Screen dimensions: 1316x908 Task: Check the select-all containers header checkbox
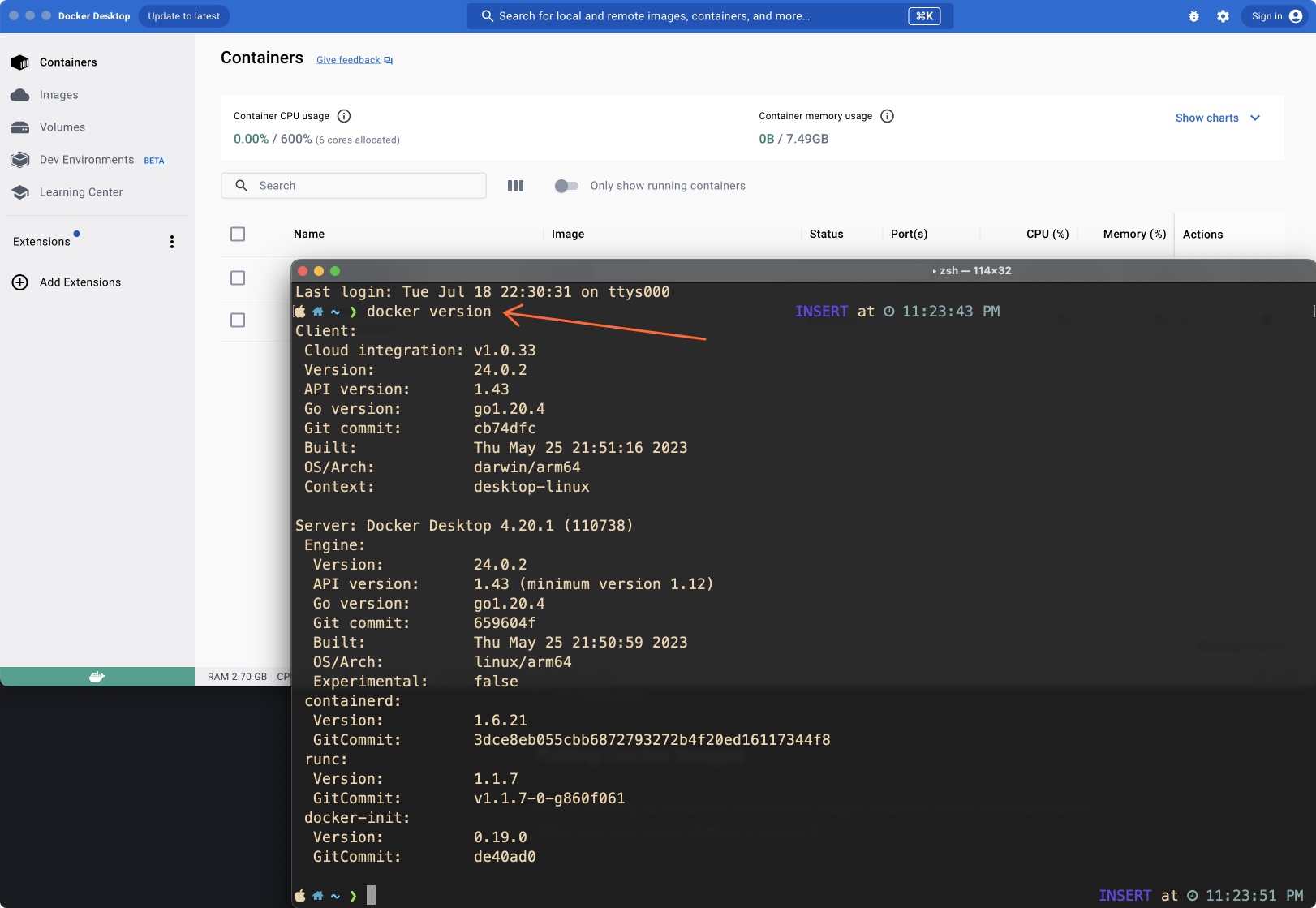238,235
